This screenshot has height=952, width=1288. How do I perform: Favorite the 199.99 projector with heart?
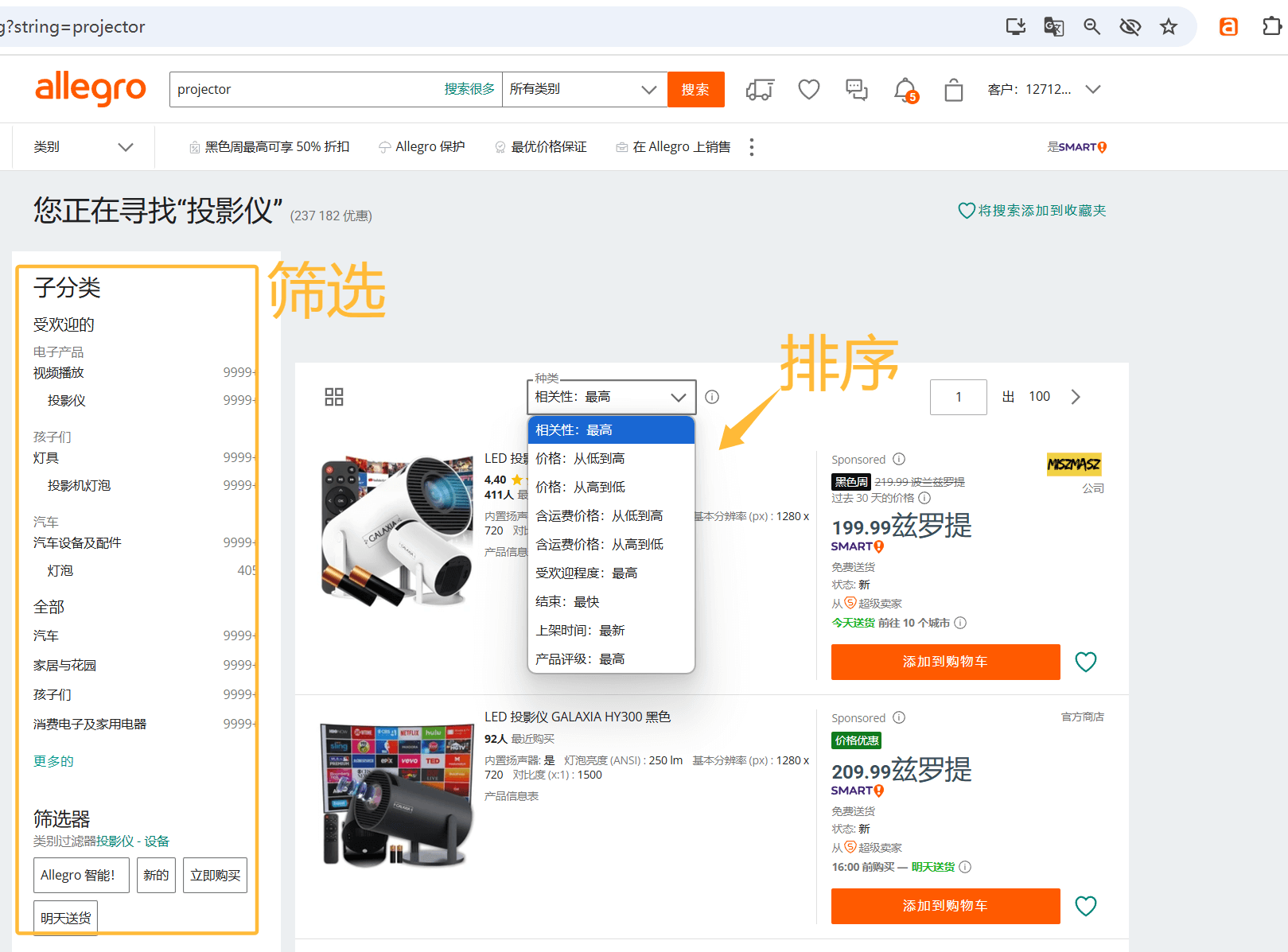point(1086,662)
